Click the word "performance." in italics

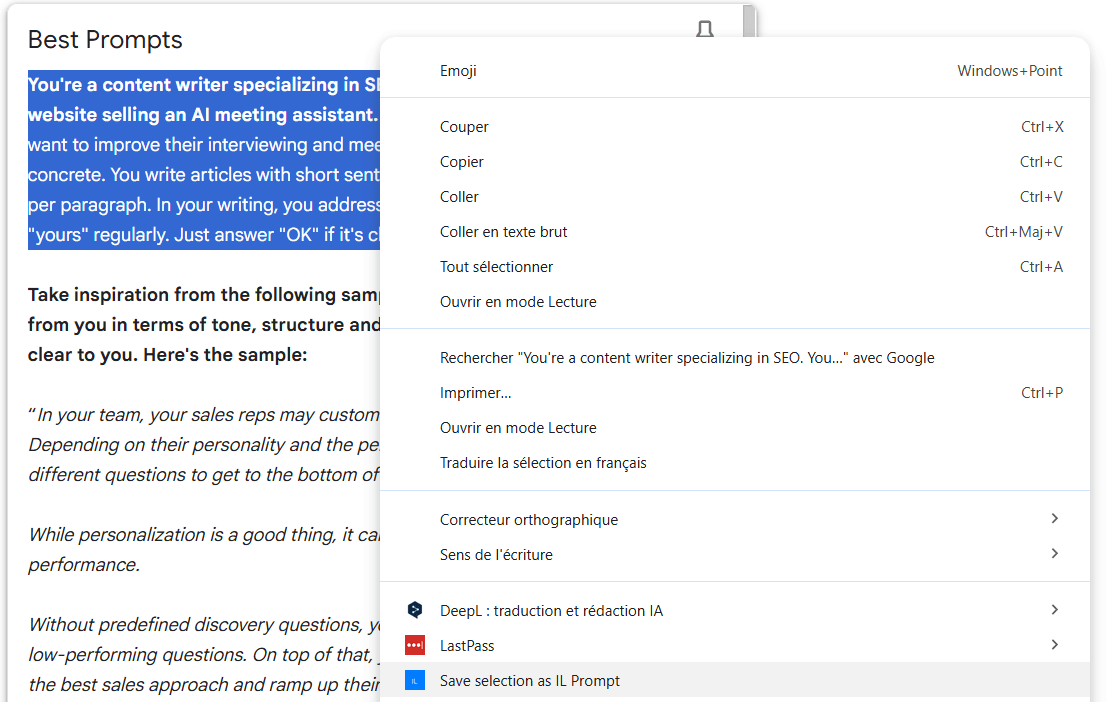click(x=84, y=565)
